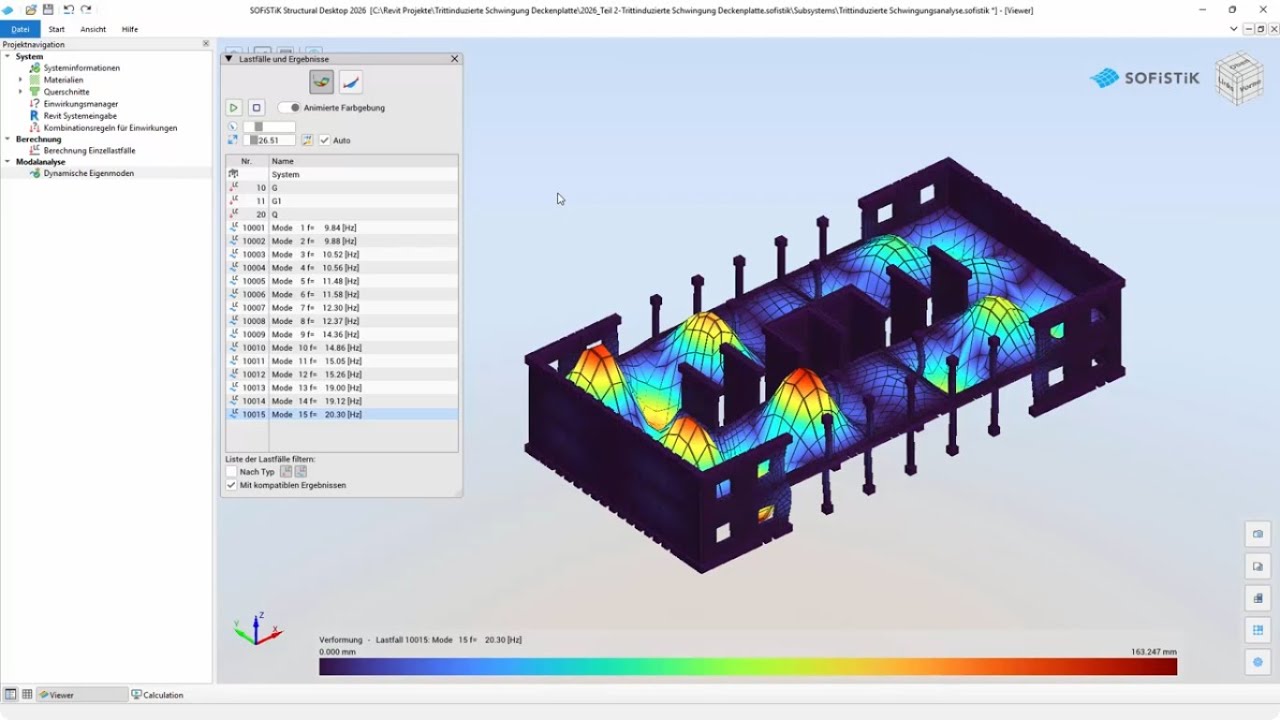Image resolution: width=1280 pixels, height=720 pixels.
Task: Open the Start ribbon tab
Action: pos(57,29)
